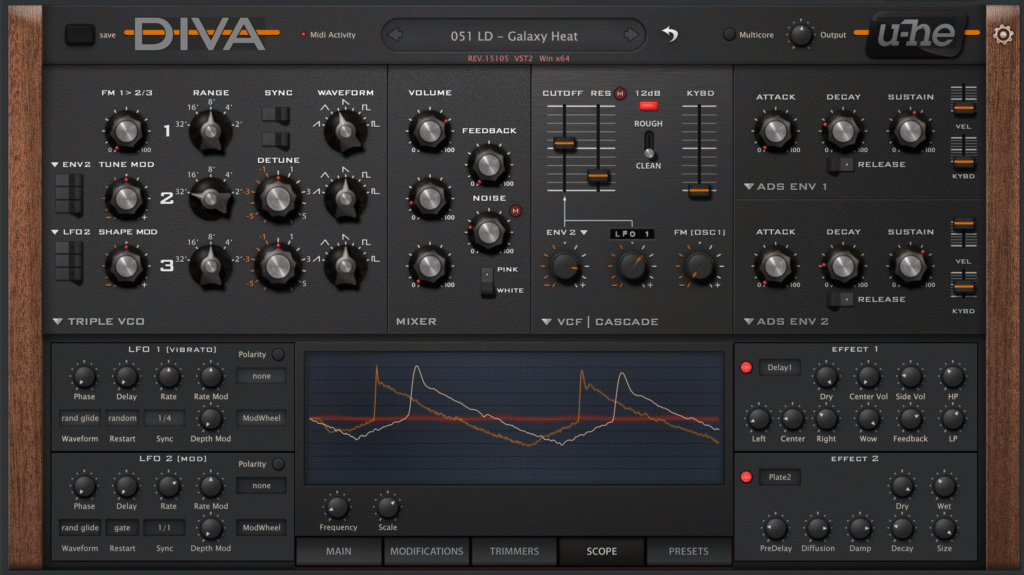Go to next preset arrow
This screenshot has width=1024, height=575.
click(630, 35)
